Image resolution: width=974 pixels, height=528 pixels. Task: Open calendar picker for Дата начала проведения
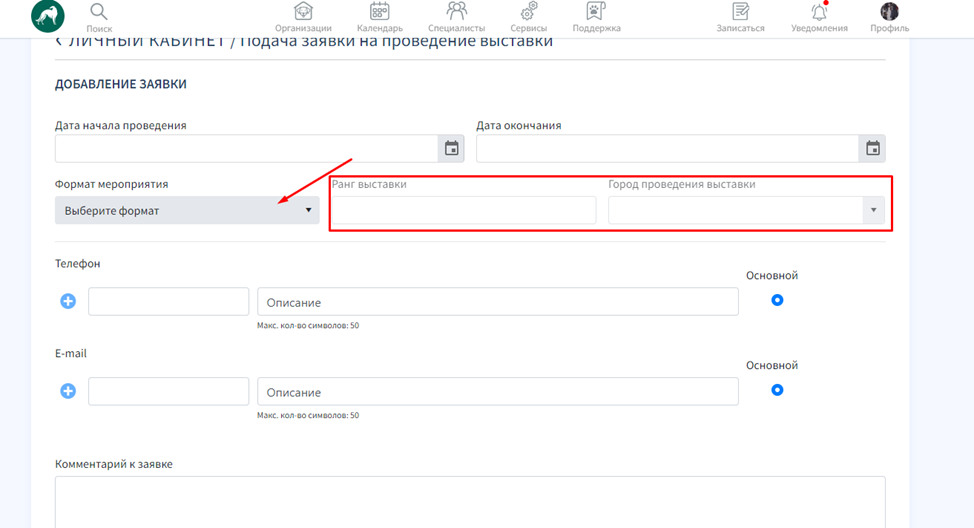[451, 149]
